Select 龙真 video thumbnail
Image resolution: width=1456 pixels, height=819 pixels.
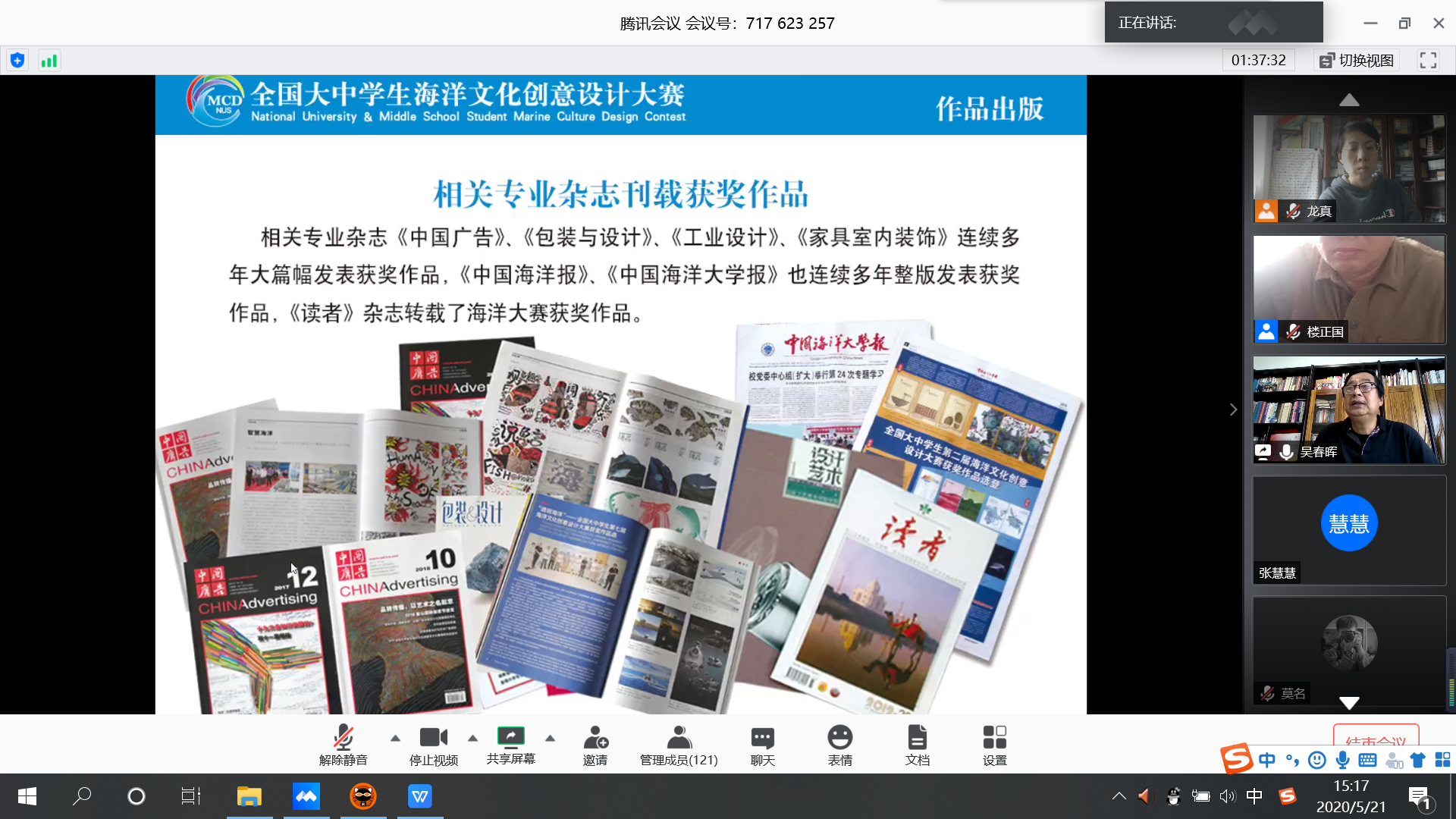pyautogui.click(x=1349, y=168)
